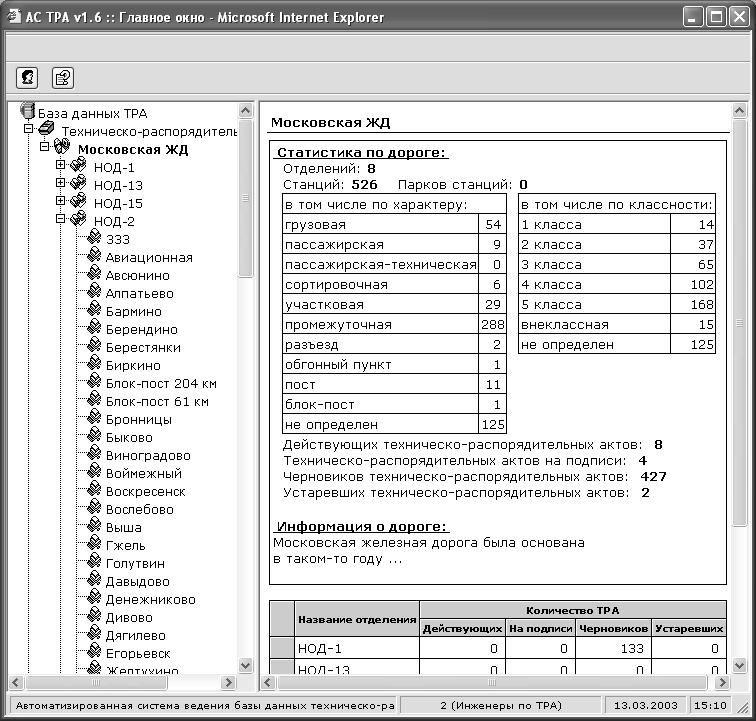The height and width of the screenshot is (721, 756).
Task: Click the station icon beside Берендино
Action: click(94, 327)
